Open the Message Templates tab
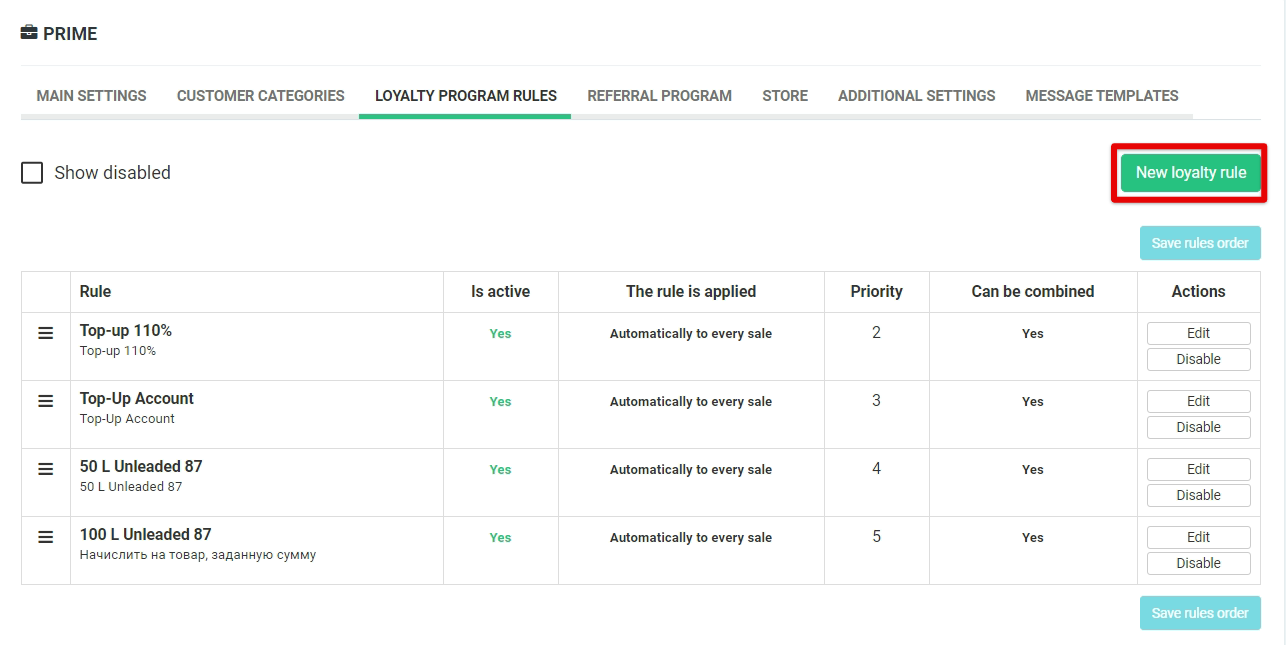 pyautogui.click(x=1101, y=96)
